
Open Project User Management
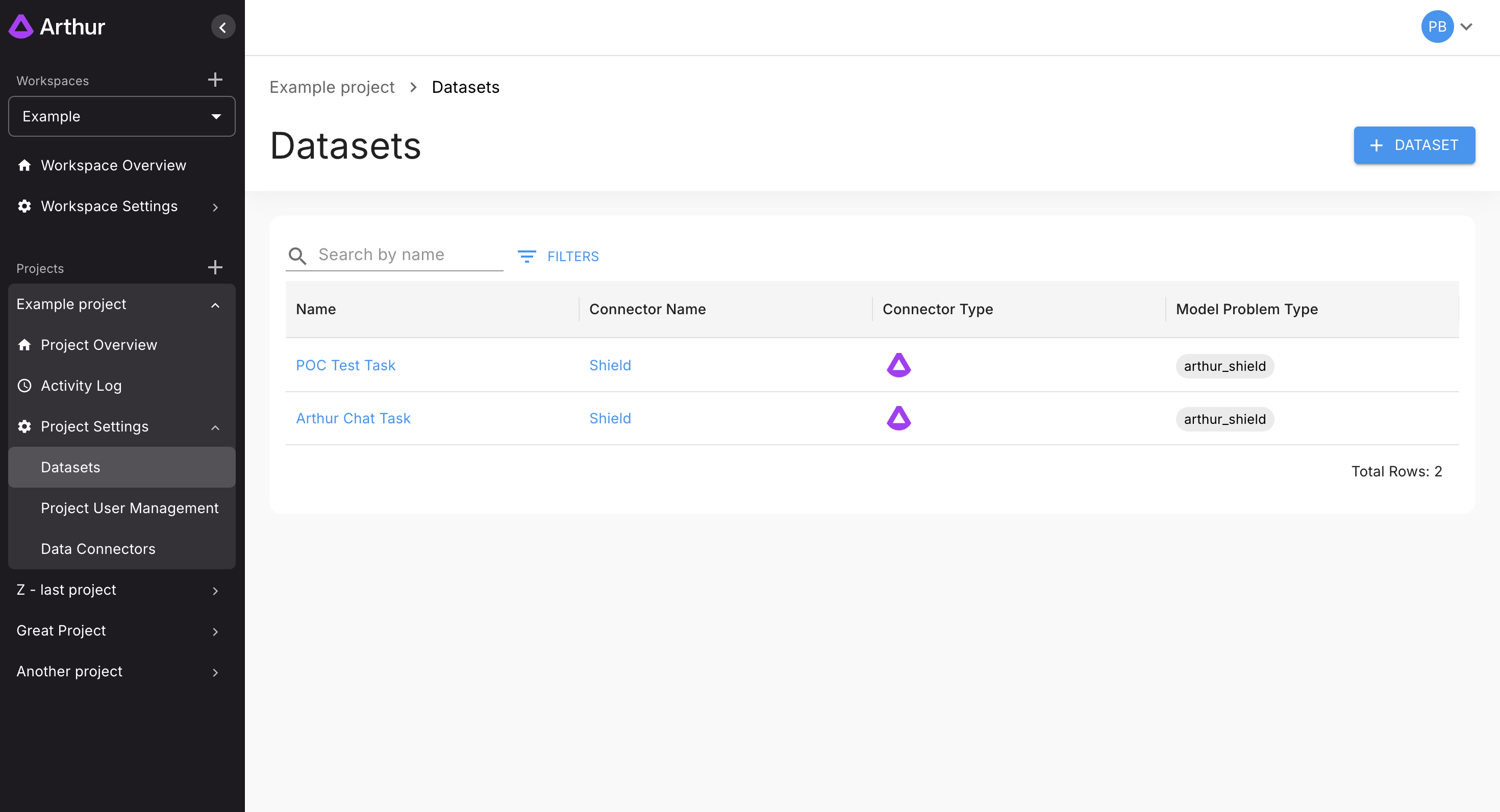tap(129, 508)
